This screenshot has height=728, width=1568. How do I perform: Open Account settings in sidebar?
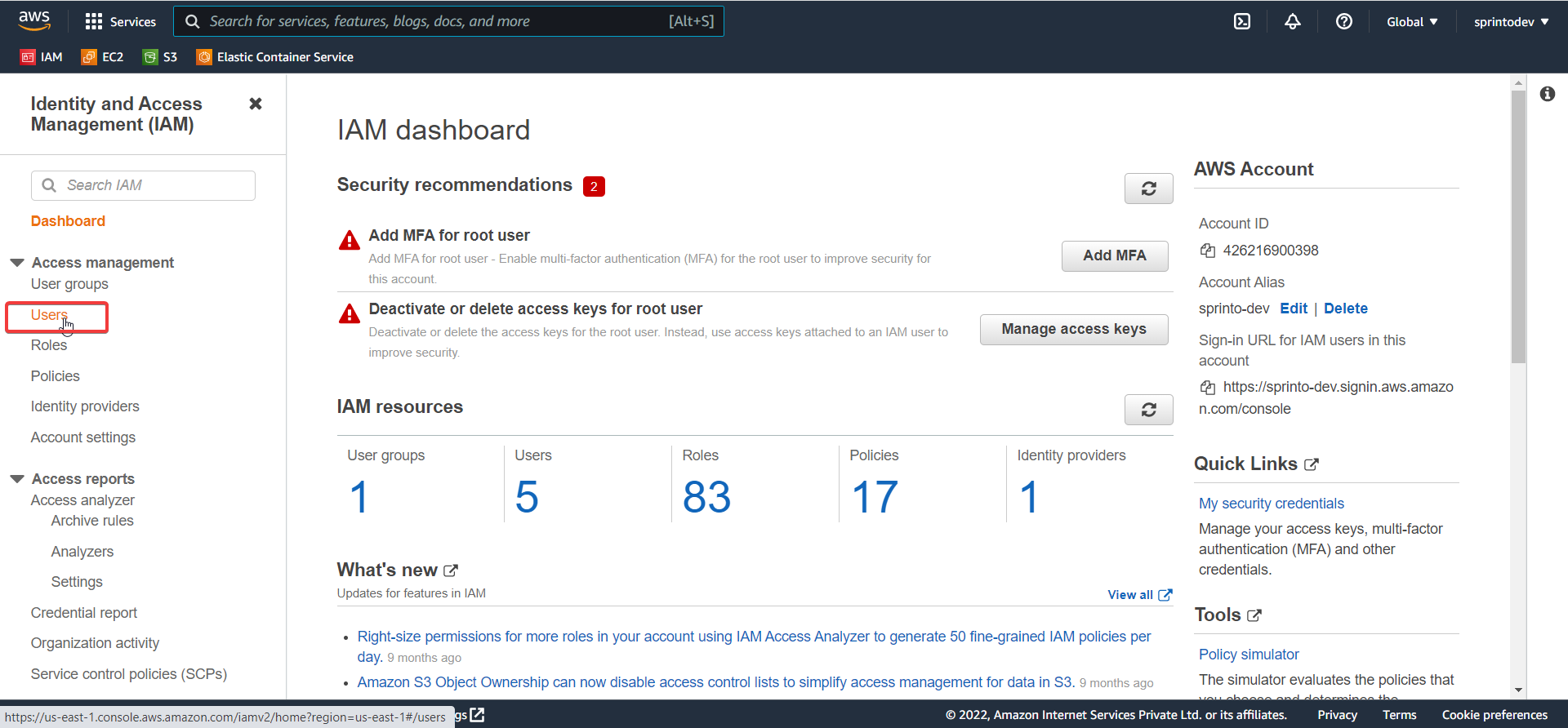point(83,437)
